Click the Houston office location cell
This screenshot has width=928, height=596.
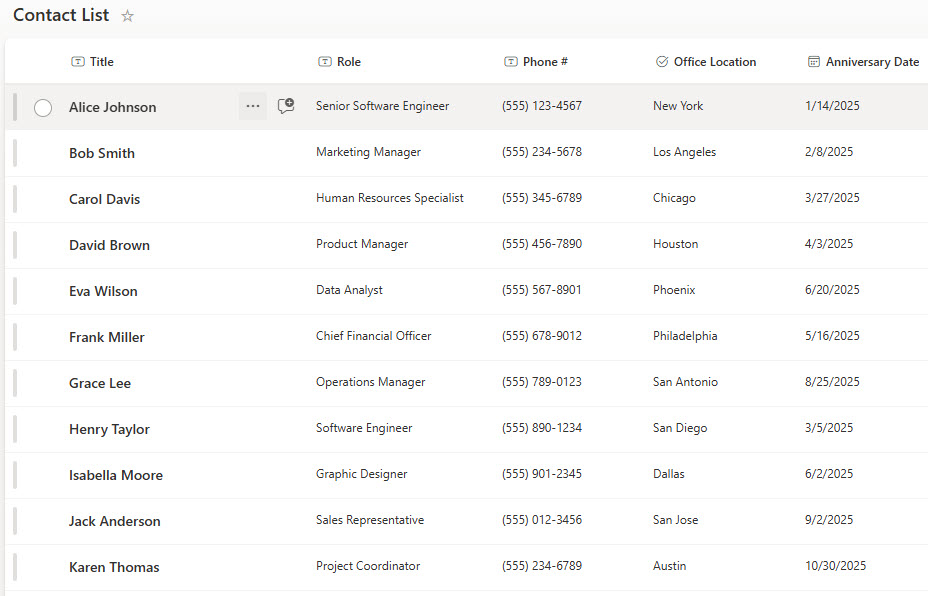pyautogui.click(x=675, y=244)
